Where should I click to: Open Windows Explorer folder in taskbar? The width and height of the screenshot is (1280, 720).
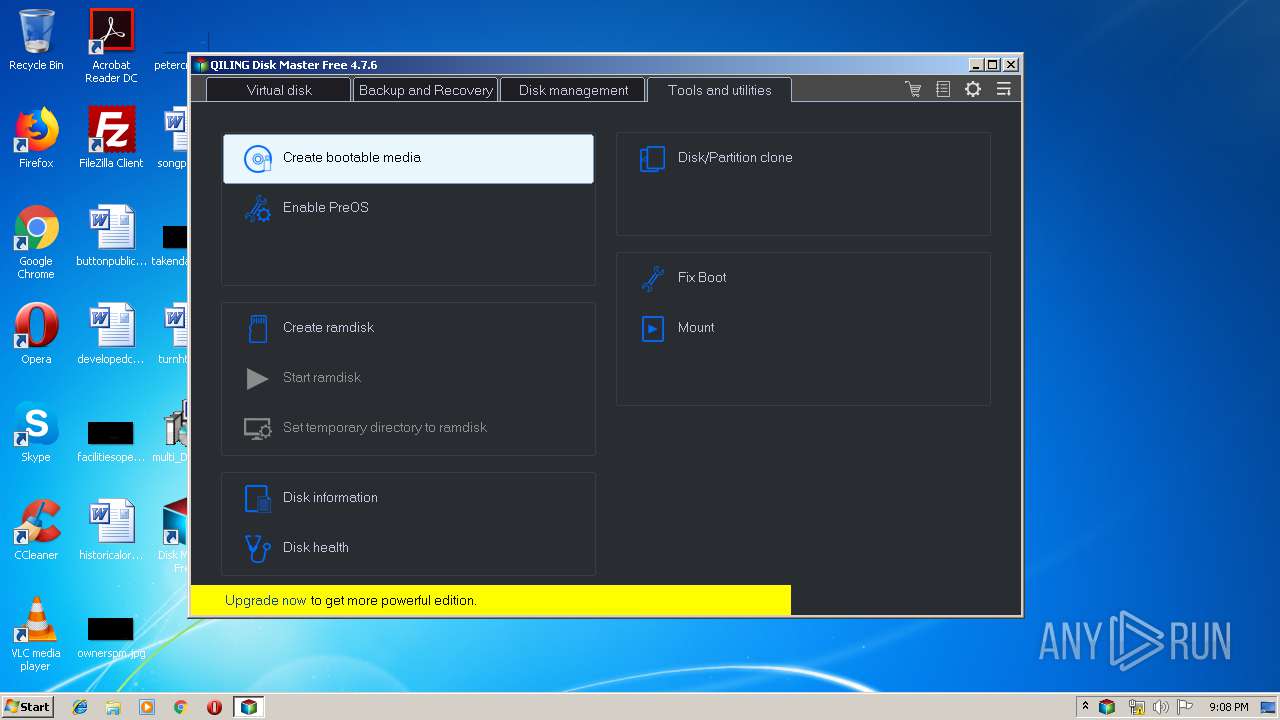pos(113,707)
